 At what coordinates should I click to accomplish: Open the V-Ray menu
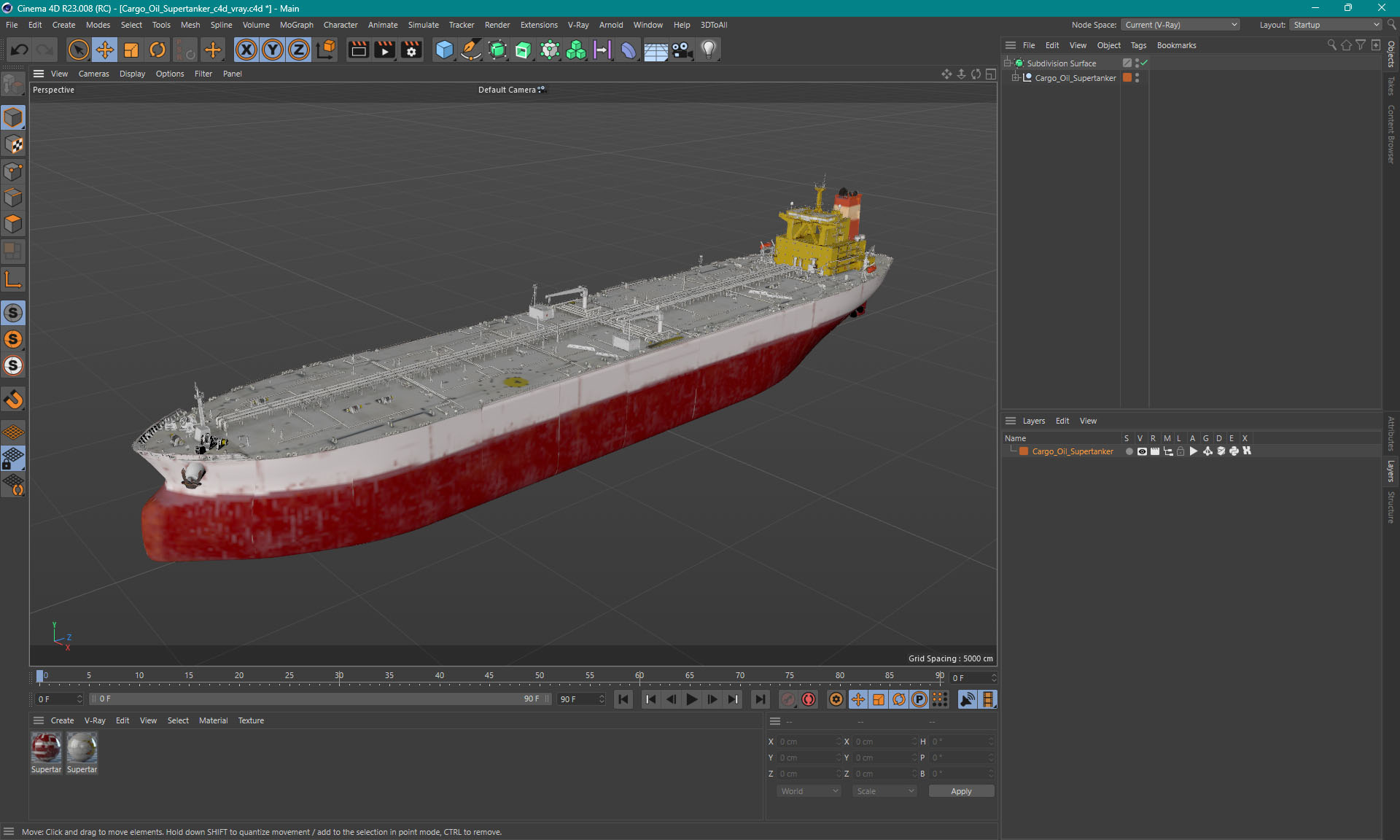579,24
